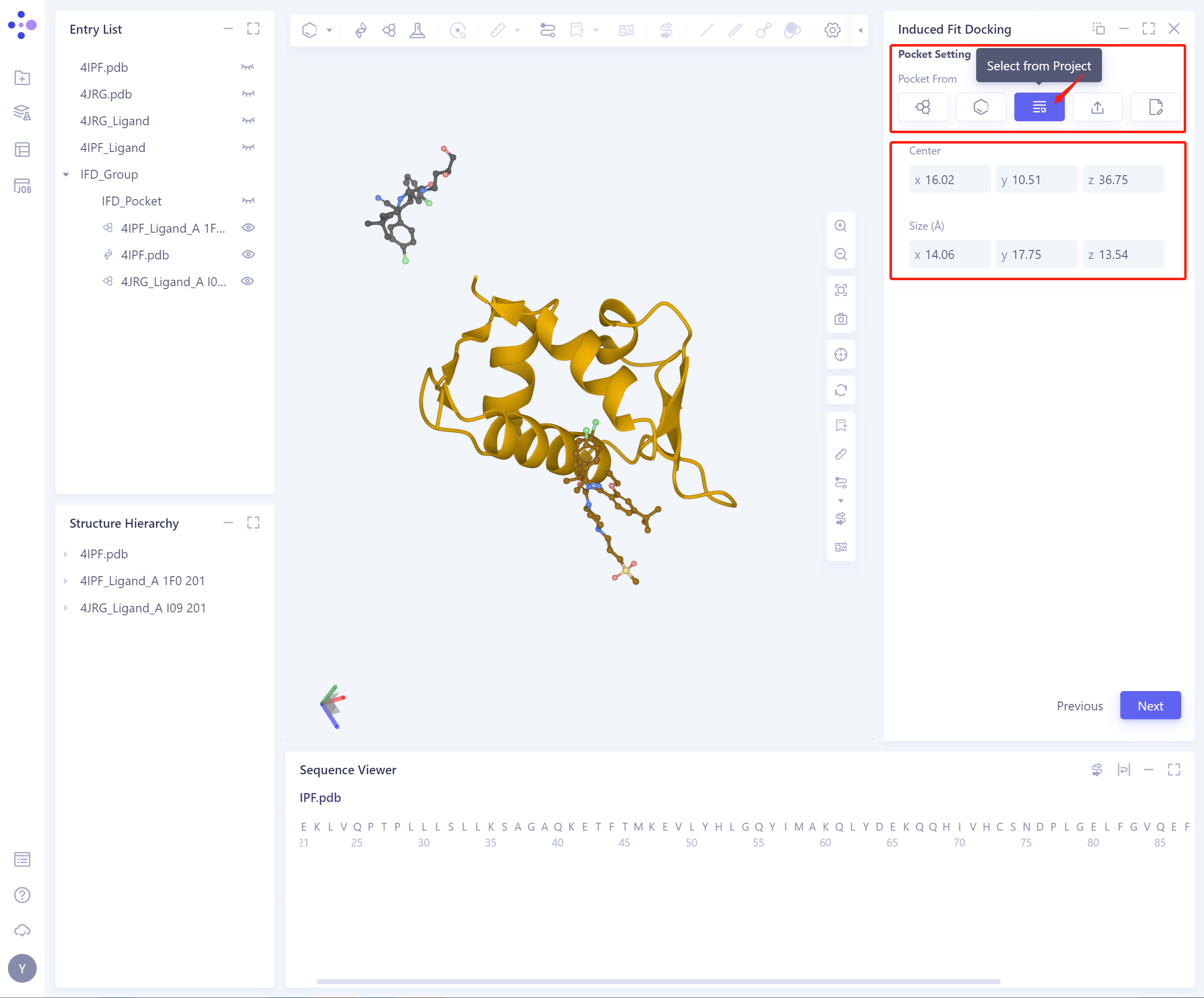Open the measurement ruler tool in the toolbar
This screenshot has height=998, width=1204.
[x=498, y=30]
